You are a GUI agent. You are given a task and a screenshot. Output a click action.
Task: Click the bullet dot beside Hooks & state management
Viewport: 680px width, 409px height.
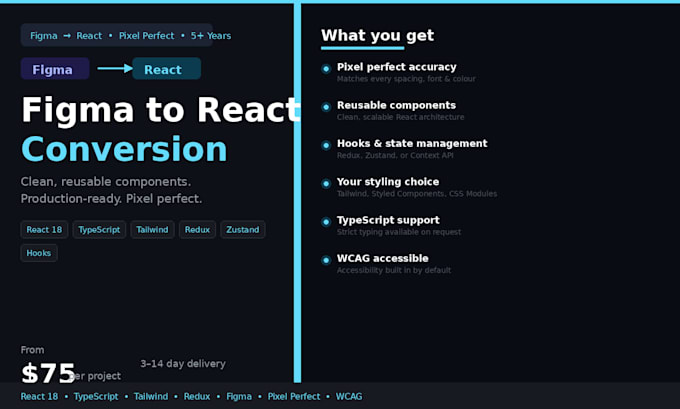point(326,145)
